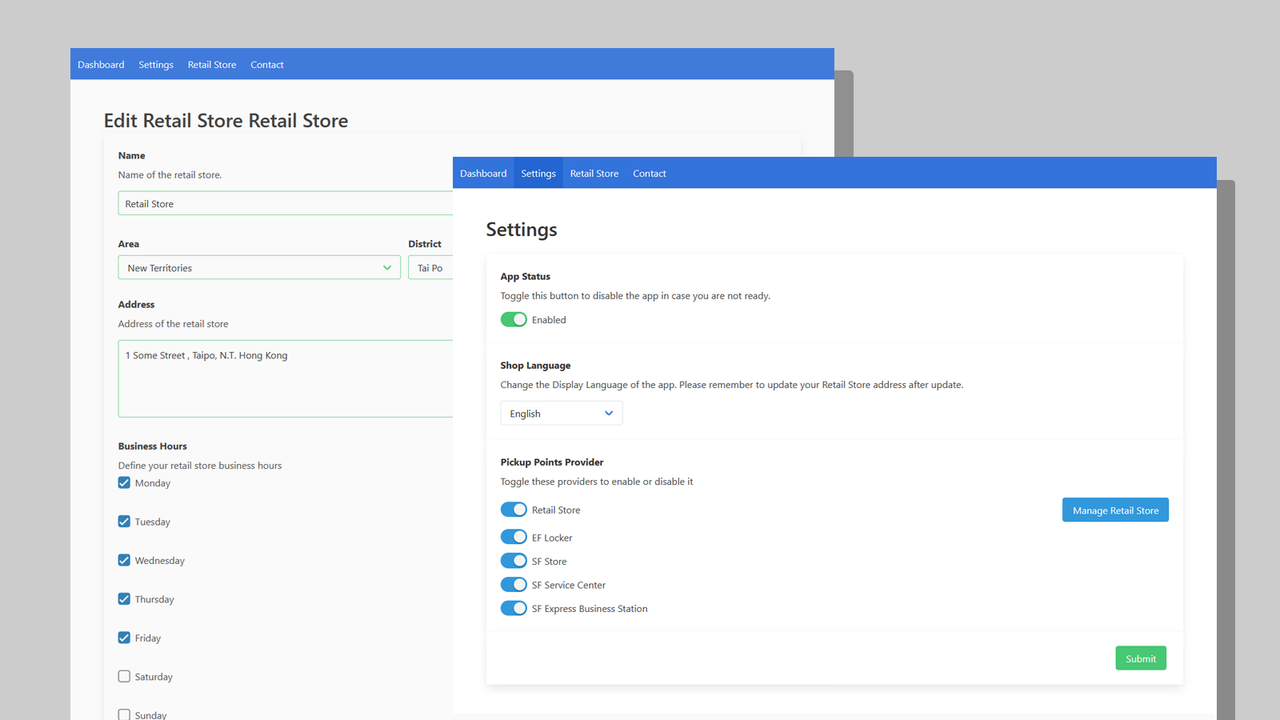Open the Shop Language dropdown
The image size is (1280, 720).
pos(561,412)
